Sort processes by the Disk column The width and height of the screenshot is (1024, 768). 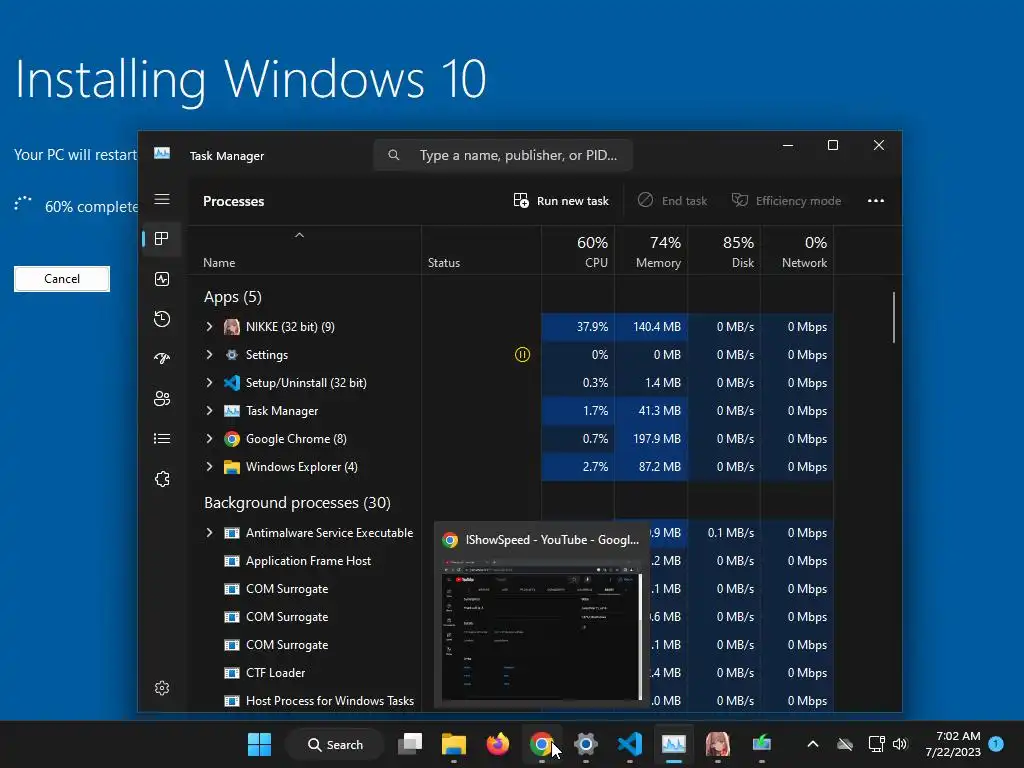click(724, 251)
